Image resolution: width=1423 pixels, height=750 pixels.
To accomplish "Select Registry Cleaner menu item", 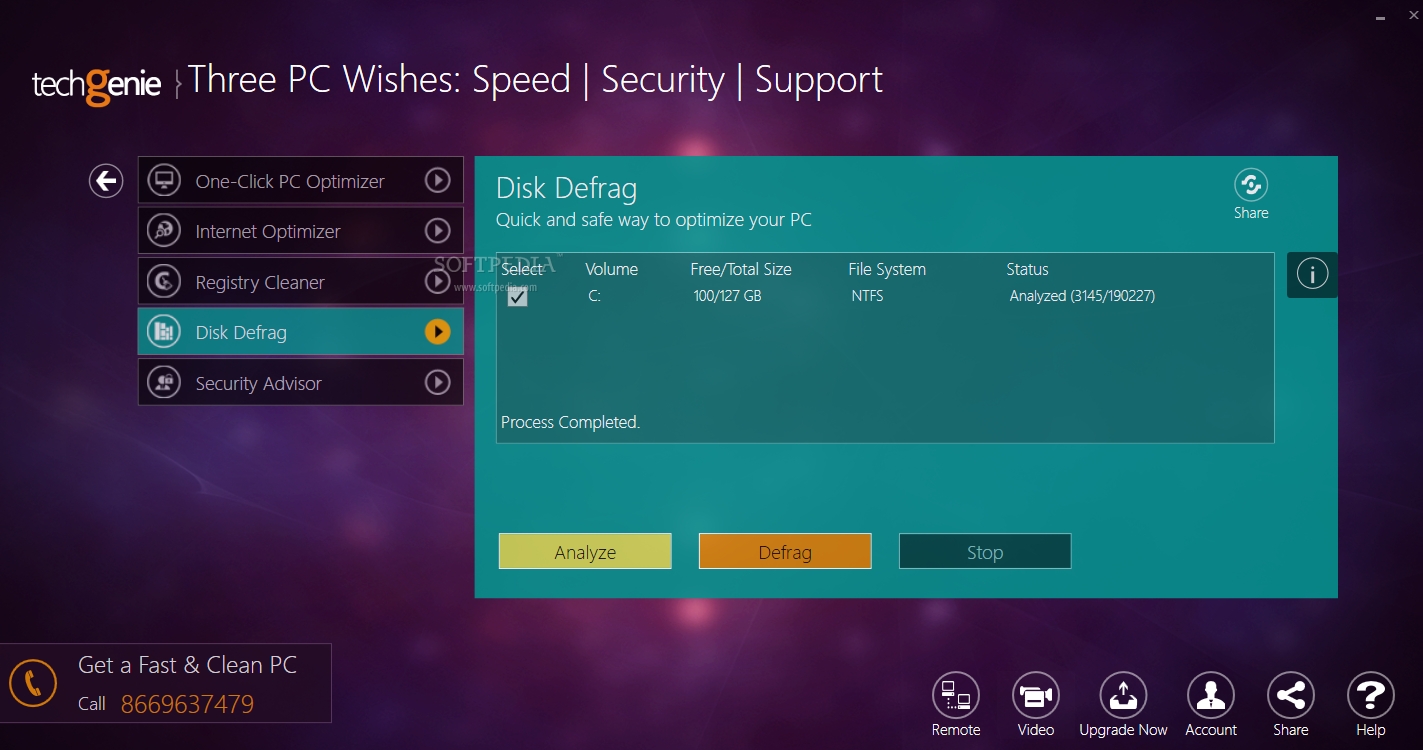I will coord(300,282).
